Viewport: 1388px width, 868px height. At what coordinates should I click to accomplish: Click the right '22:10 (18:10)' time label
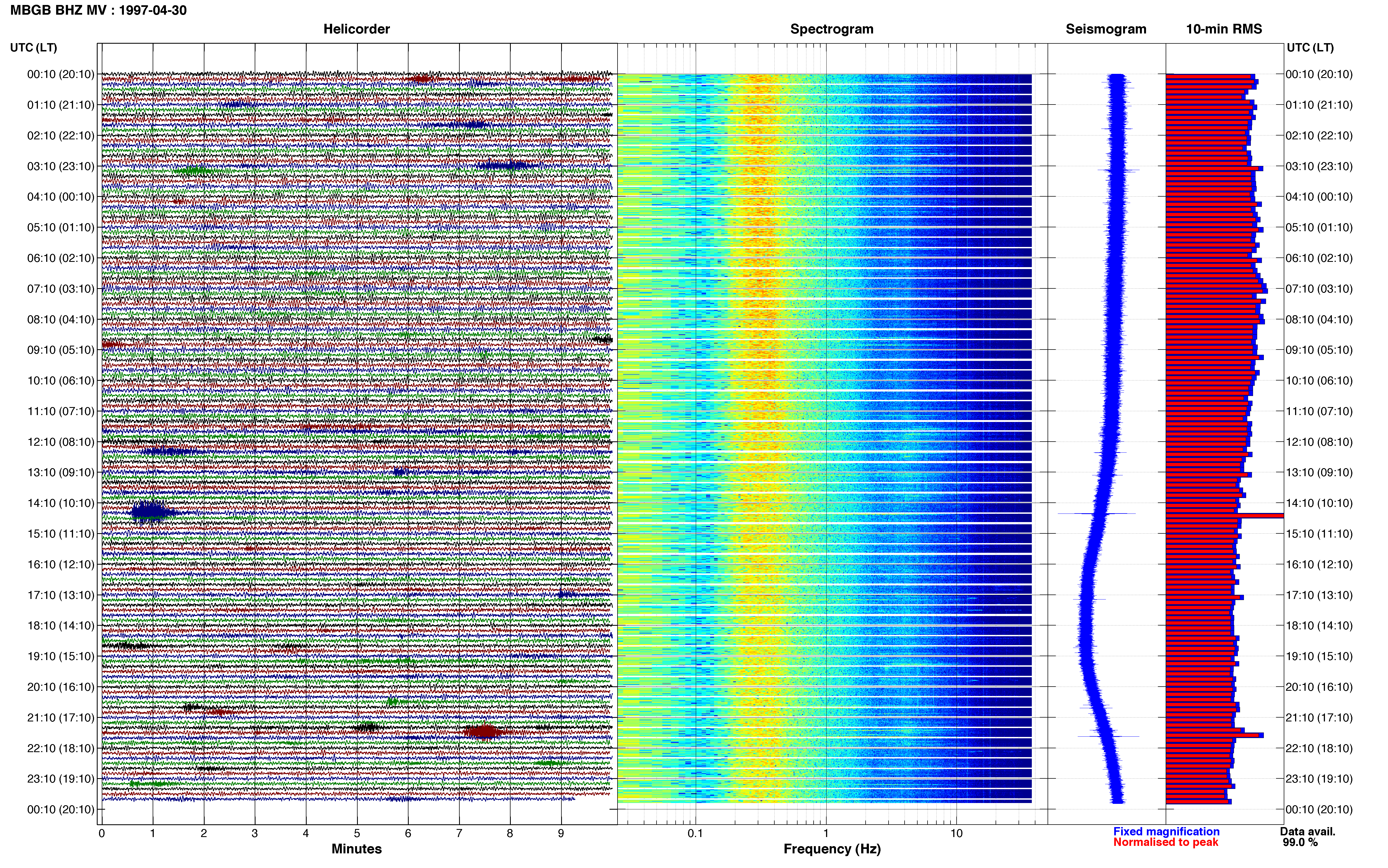(x=1319, y=748)
